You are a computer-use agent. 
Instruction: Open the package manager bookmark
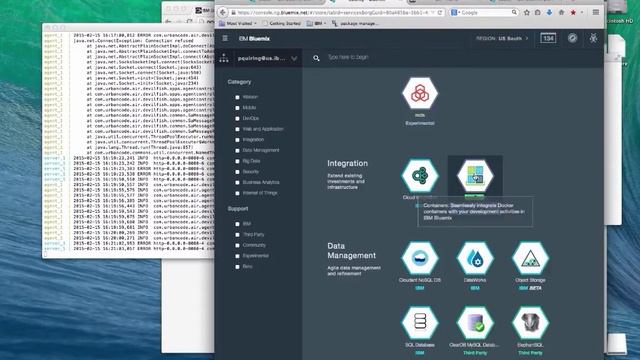coord(356,24)
